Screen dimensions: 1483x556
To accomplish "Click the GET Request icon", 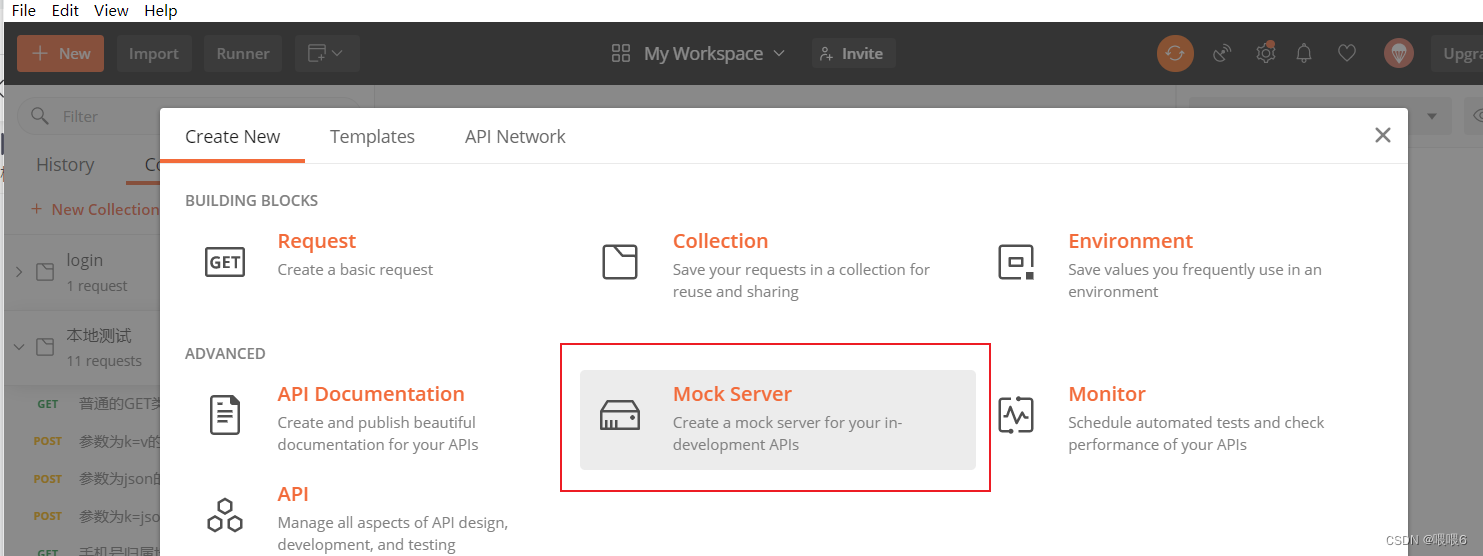I will pos(225,262).
